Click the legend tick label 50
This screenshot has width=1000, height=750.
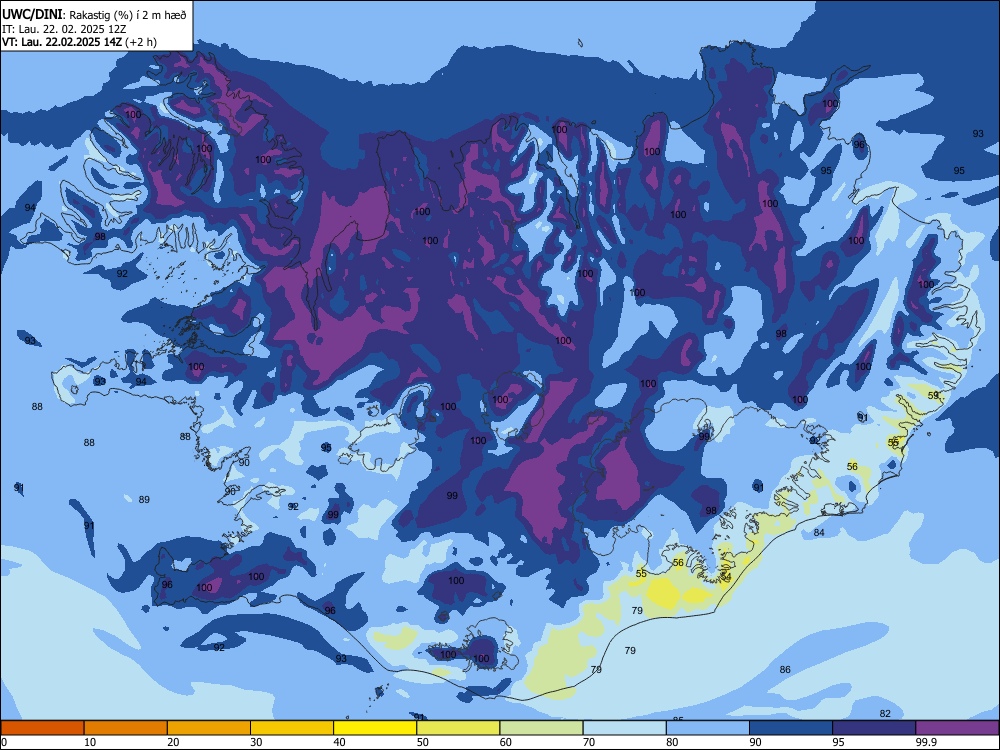[x=423, y=742]
